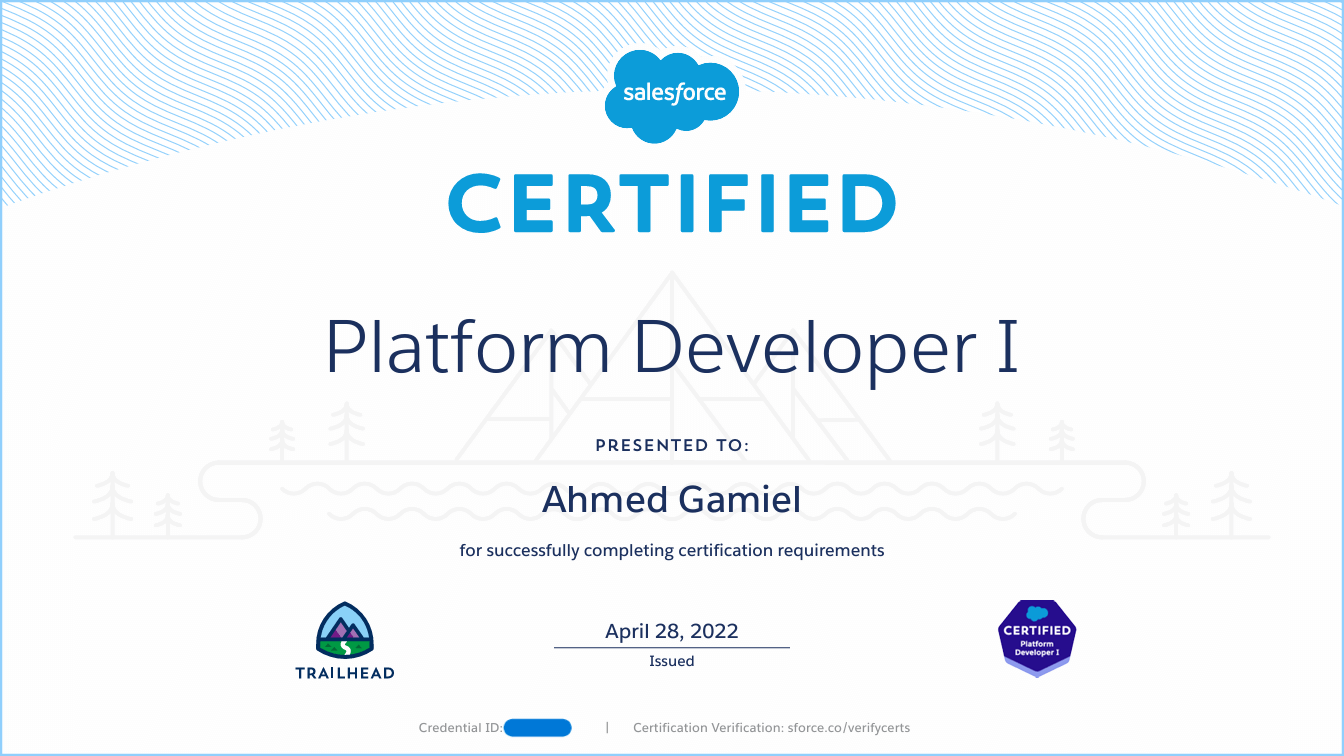
Task: Click the large CERTIFIED heading
Action: [672, 203]
